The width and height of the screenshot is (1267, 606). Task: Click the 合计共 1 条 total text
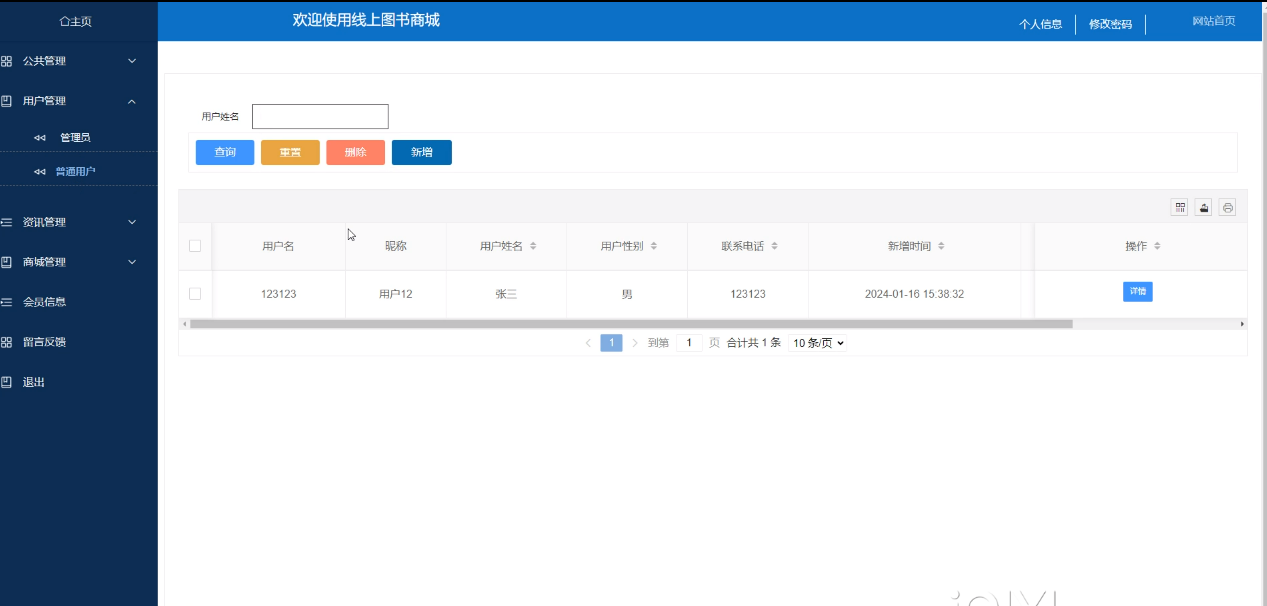tap(753, 343)
